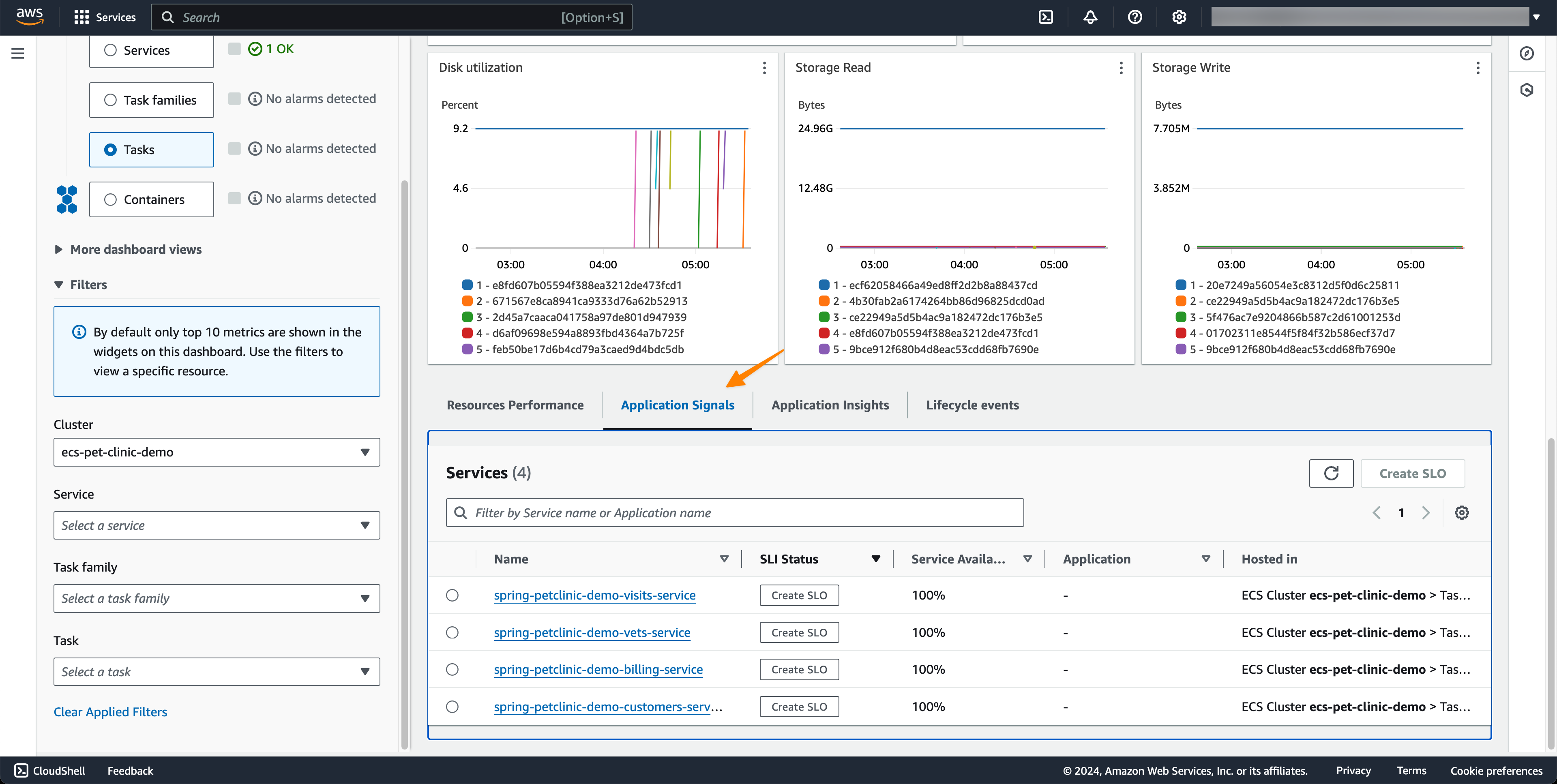Open the Select a task family dropdown

coord(217,598)
